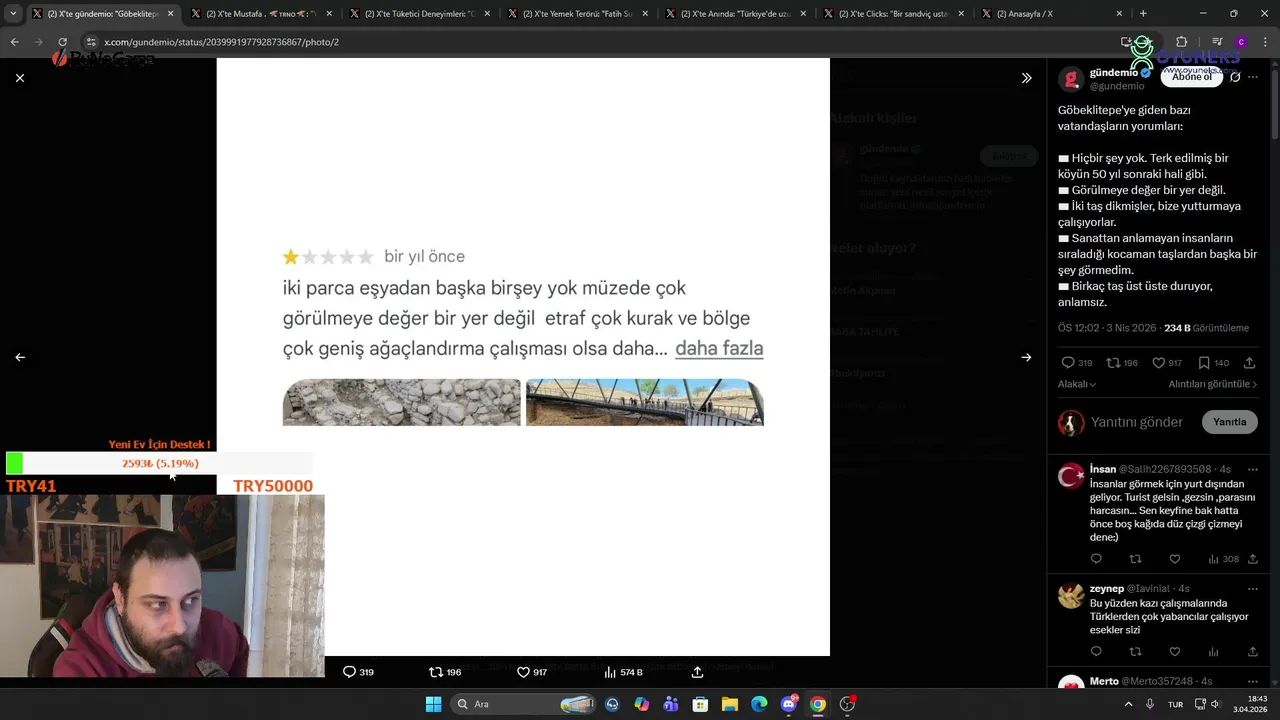Retweet zeynep's comment
The width and height of the screenshot is (1280, 720).
(x=1135, y=652)
